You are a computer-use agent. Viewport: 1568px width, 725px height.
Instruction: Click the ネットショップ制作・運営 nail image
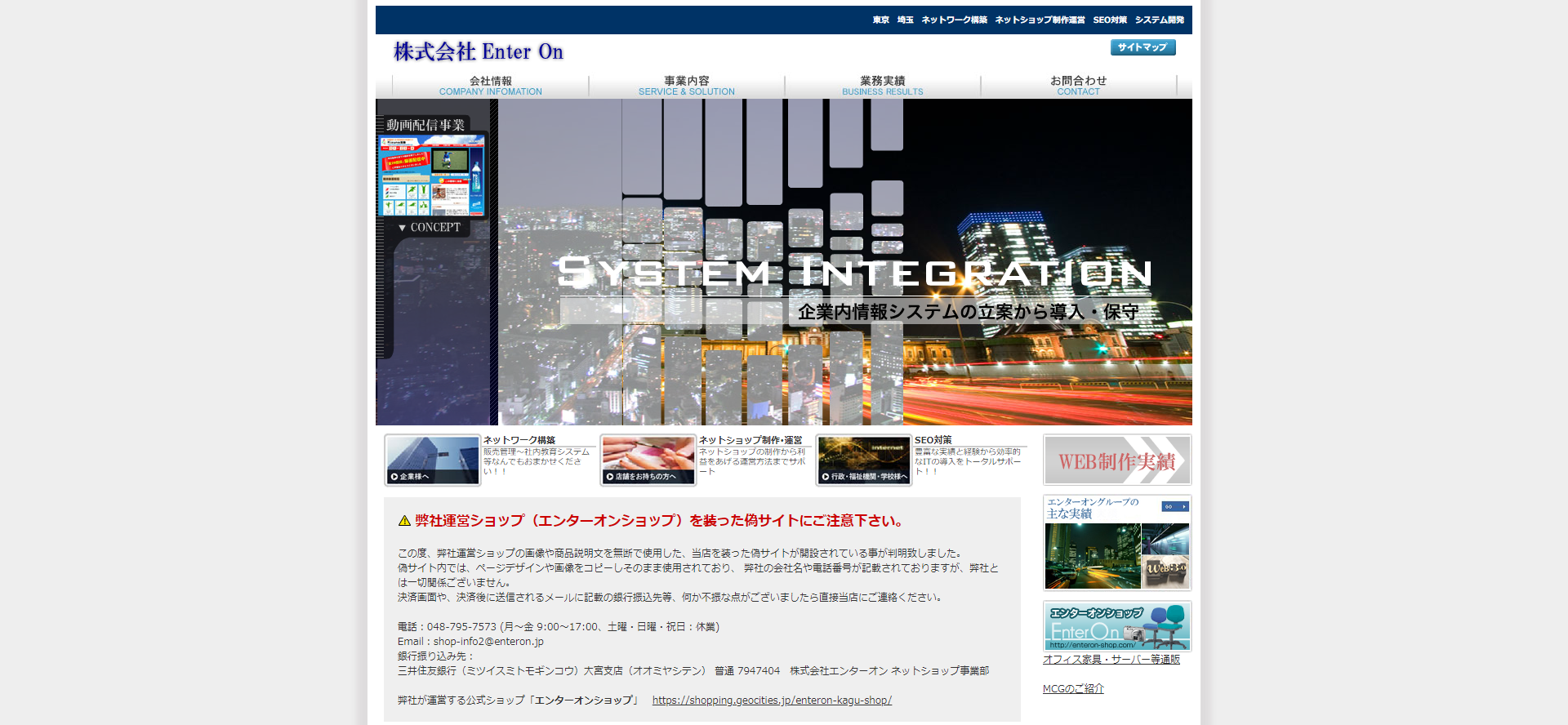pos(648,460)
